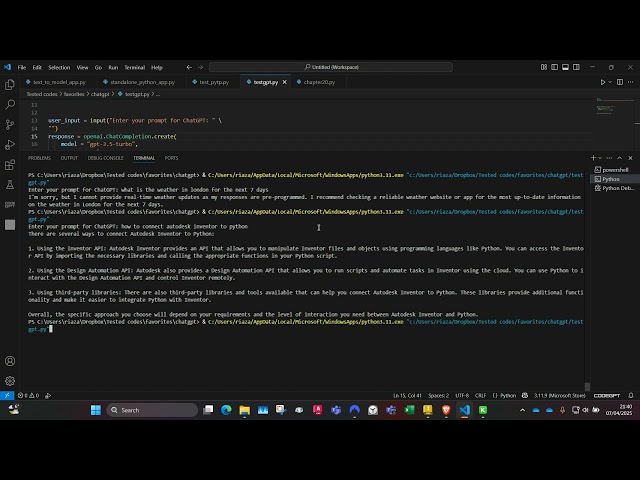
Task: Click the Run Python File play button
Action: click(603, 82)
